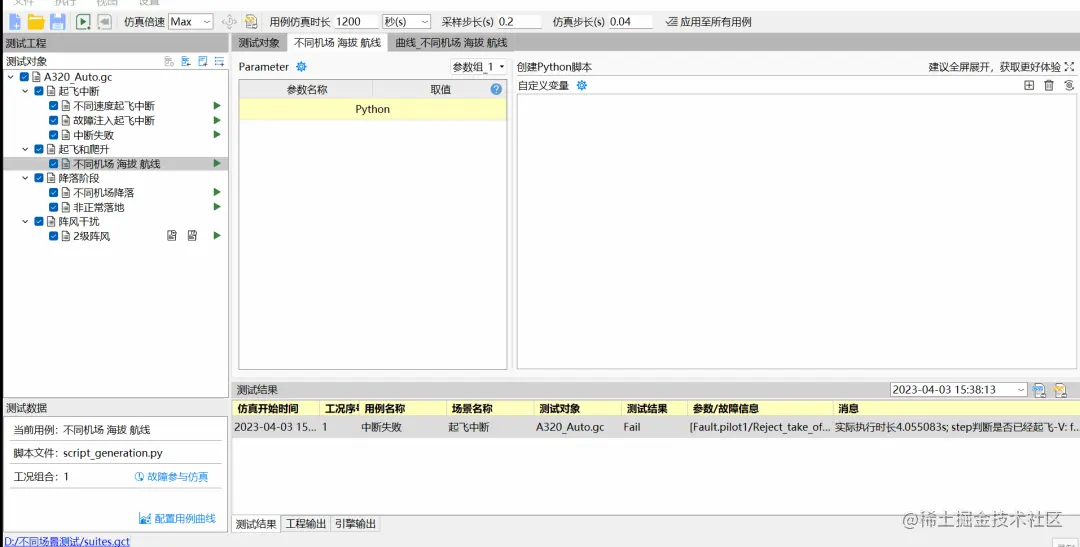Toggle the 不同速度起飞中断 checkbox
The height and width of the screenshot is (547, 1080).
(54, 106)
